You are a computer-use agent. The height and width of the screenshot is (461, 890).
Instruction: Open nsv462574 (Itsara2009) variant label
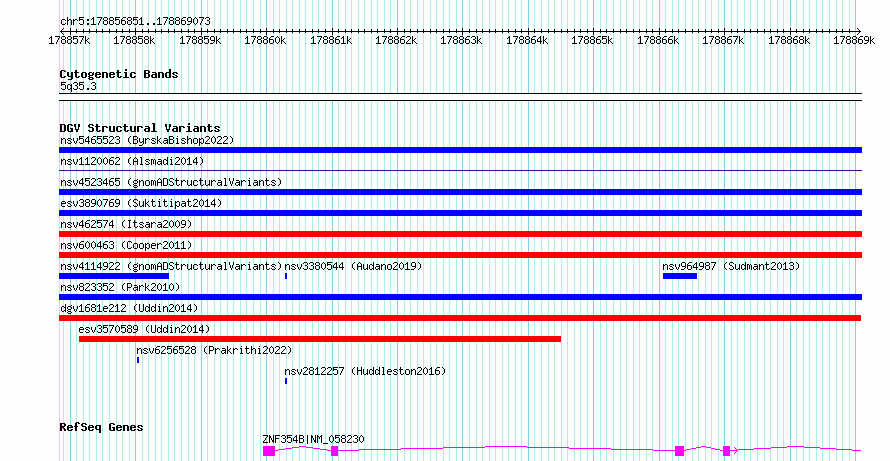point(126,224)
